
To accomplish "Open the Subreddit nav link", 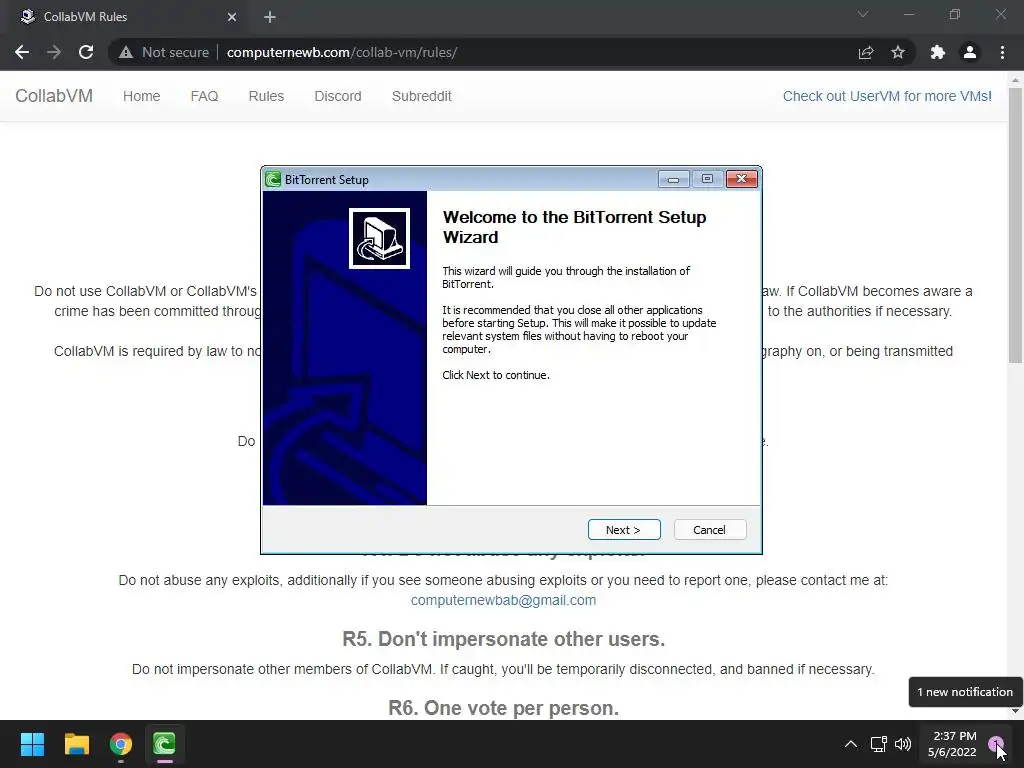I will [422, 96].
